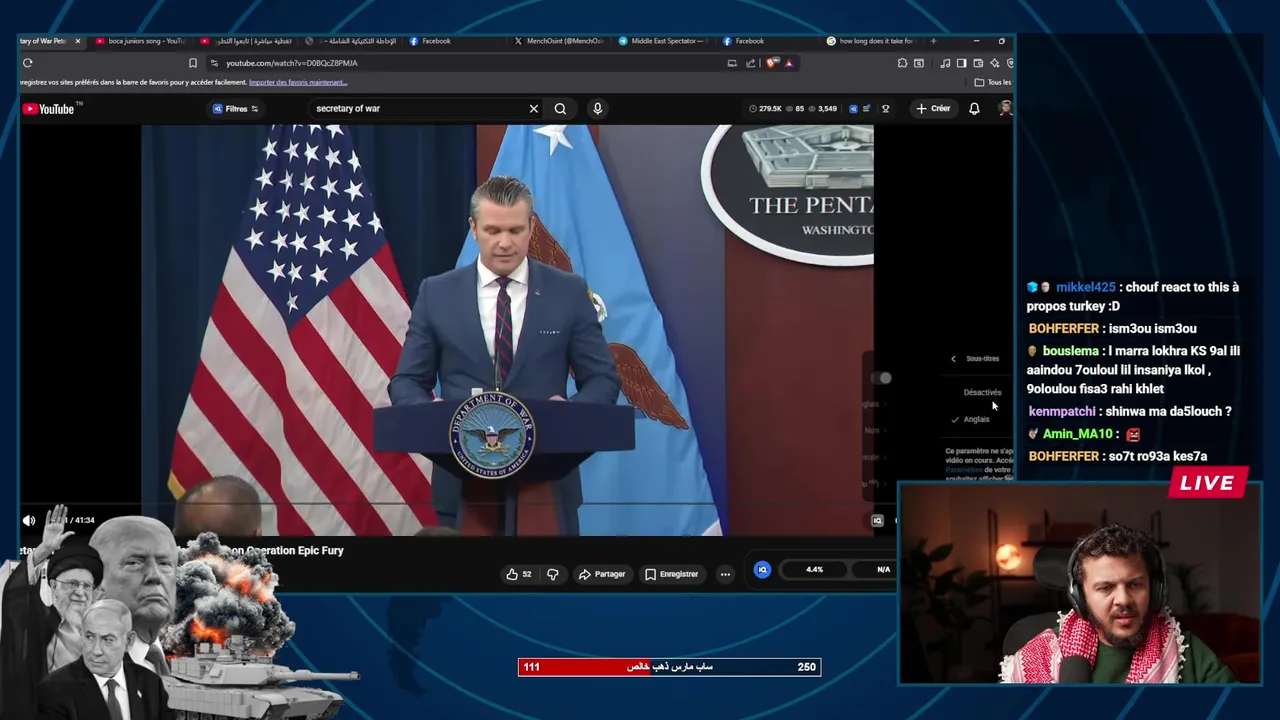Click the YouTube logo

pos(49,109)
